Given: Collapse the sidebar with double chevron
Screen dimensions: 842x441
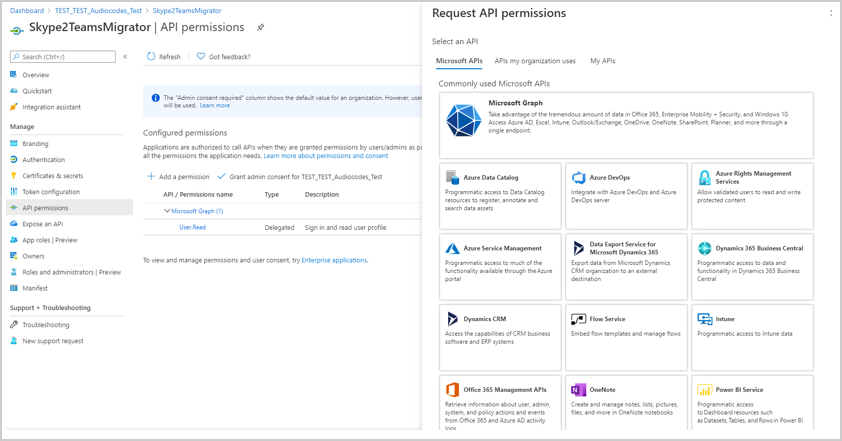Looking at the screenshot, I should click(125, 56).
